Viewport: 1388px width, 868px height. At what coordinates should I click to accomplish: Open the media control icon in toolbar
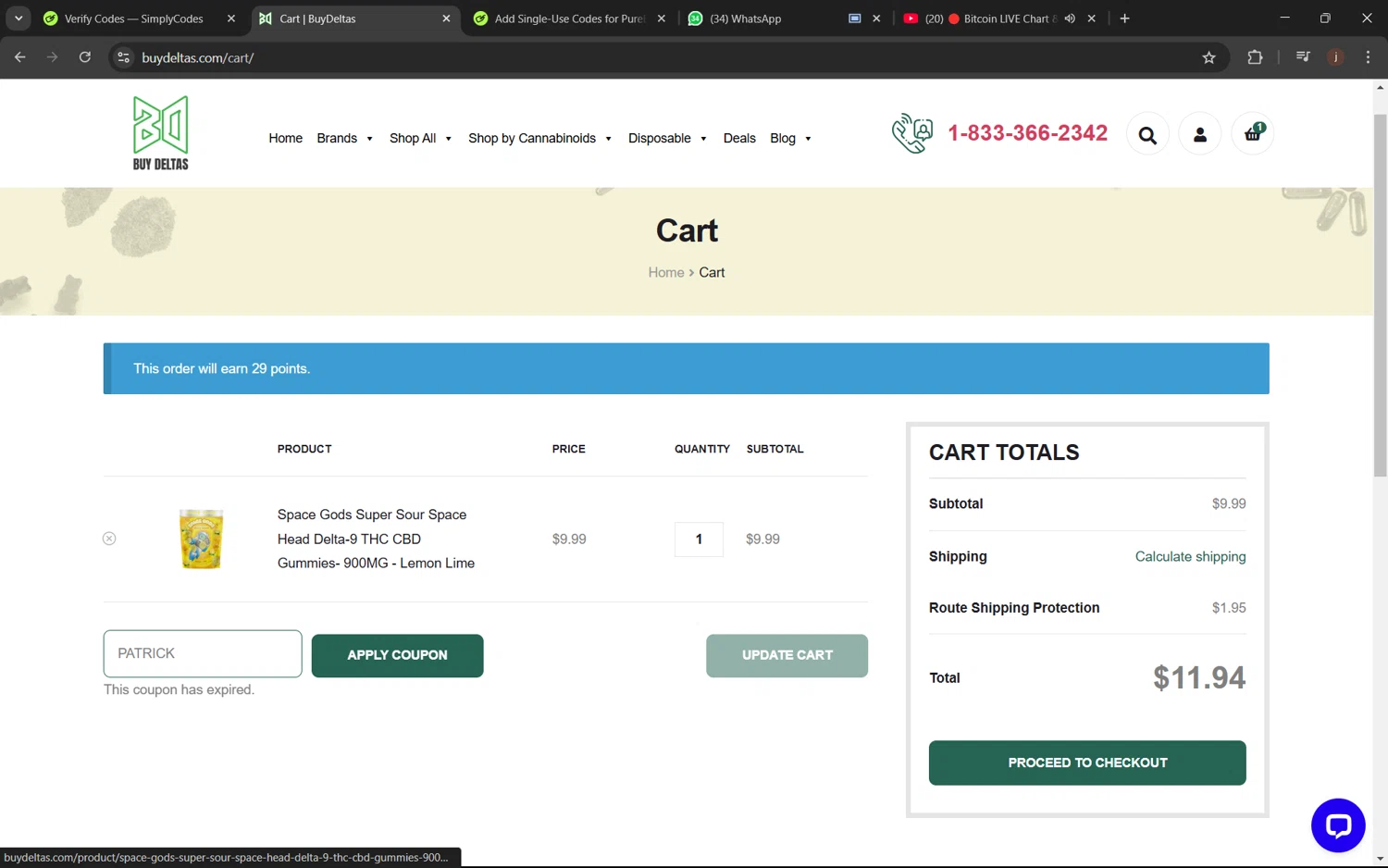[1303, 57]
